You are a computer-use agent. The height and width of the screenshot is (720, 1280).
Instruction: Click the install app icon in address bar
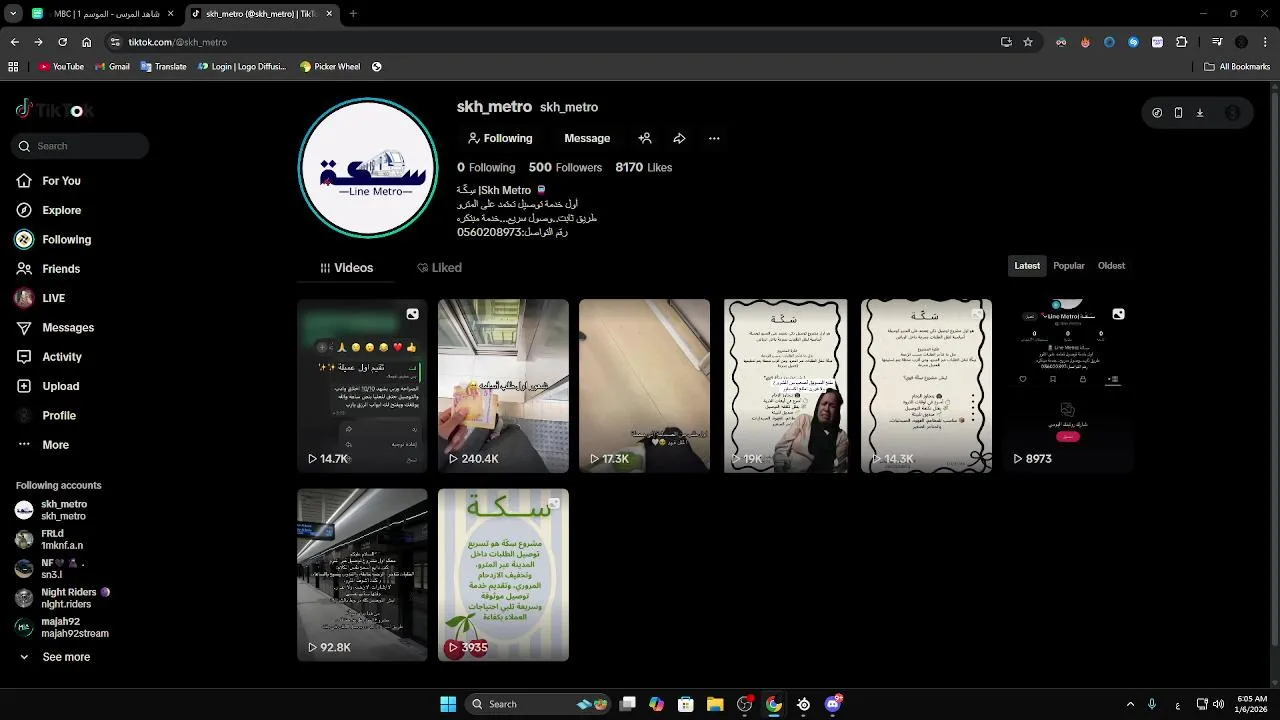coord(1006,42)
